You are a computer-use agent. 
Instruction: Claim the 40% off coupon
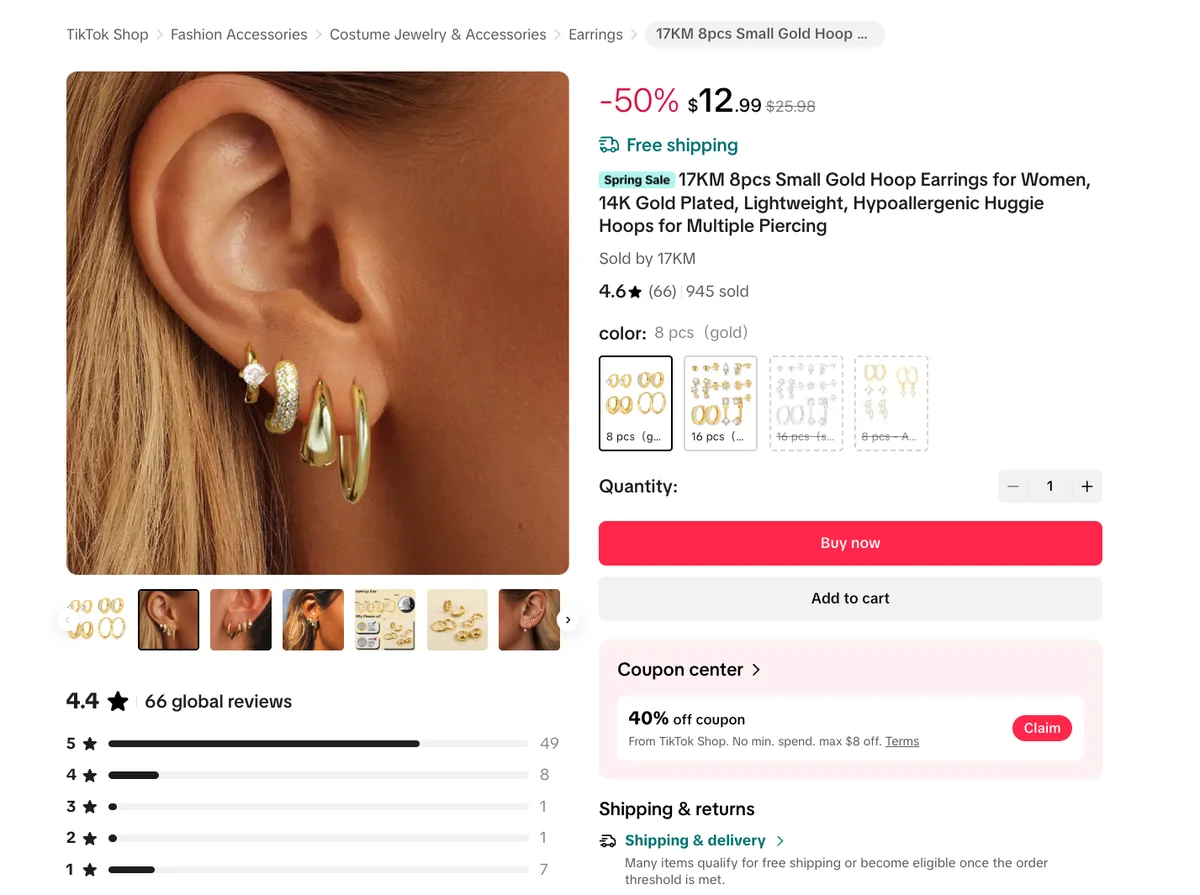(1042, 728)
